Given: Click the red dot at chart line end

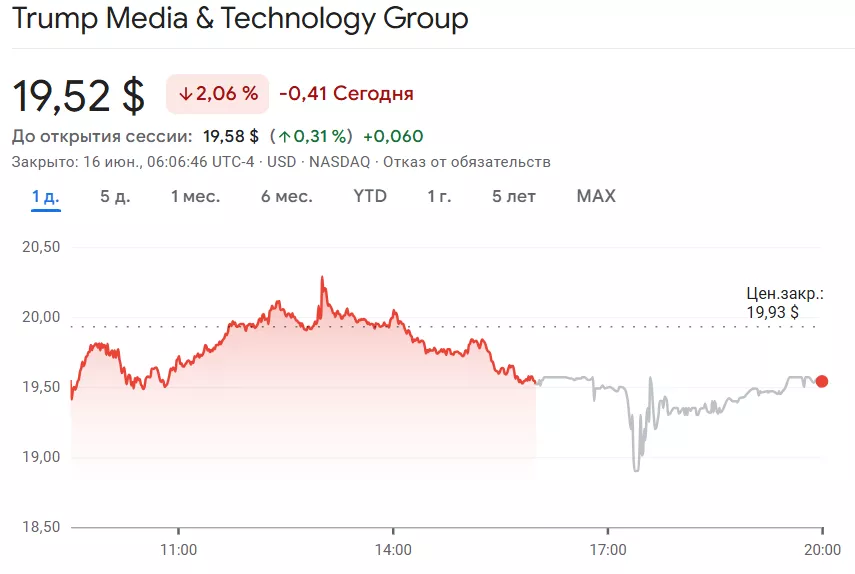Looking at the screenshot, I should (x=822, y=381).
